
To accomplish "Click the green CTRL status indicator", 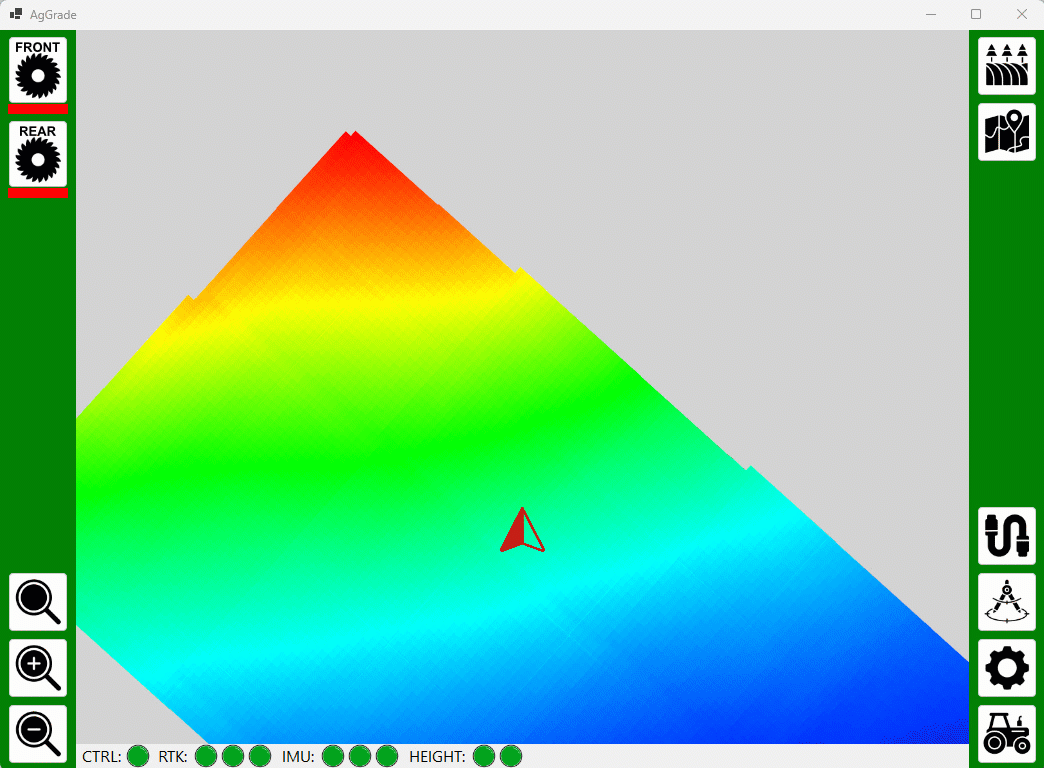I will pos(138,756).
